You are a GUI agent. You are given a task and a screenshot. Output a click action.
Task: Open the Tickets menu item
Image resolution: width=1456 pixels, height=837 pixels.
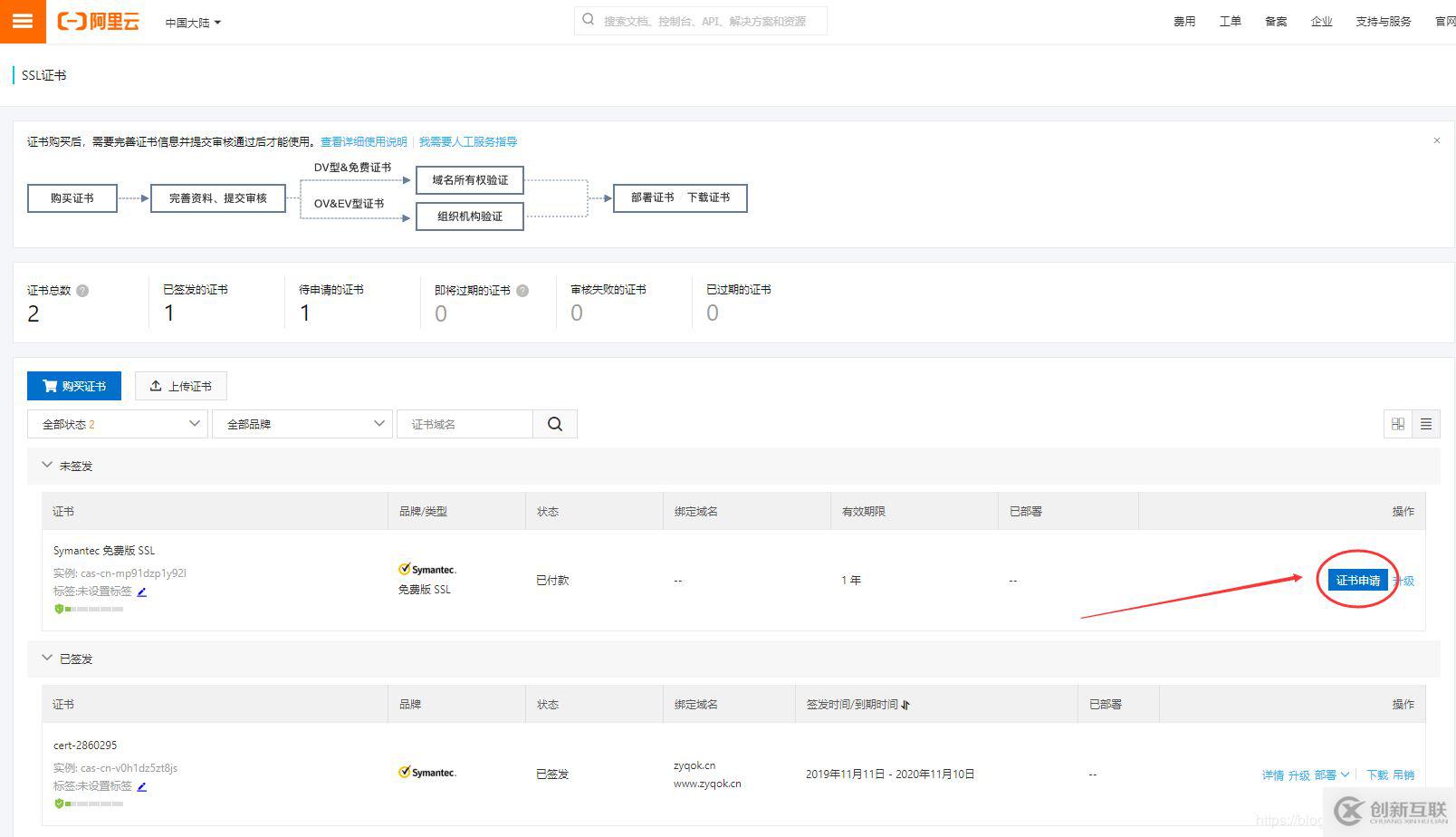1230,22
